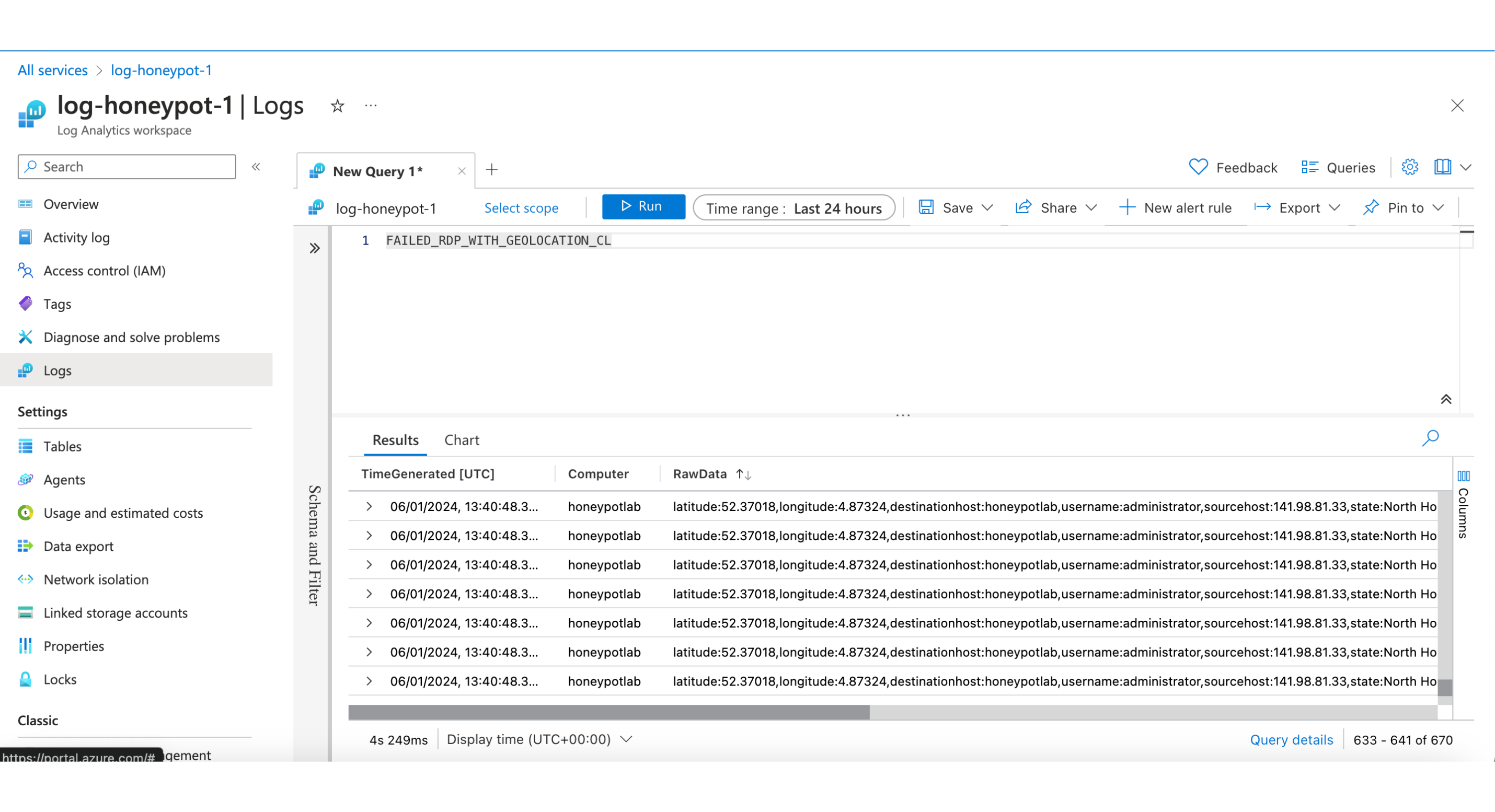Switch to the Chart tab
The image size is (1495, 812).
coord(462,441)
